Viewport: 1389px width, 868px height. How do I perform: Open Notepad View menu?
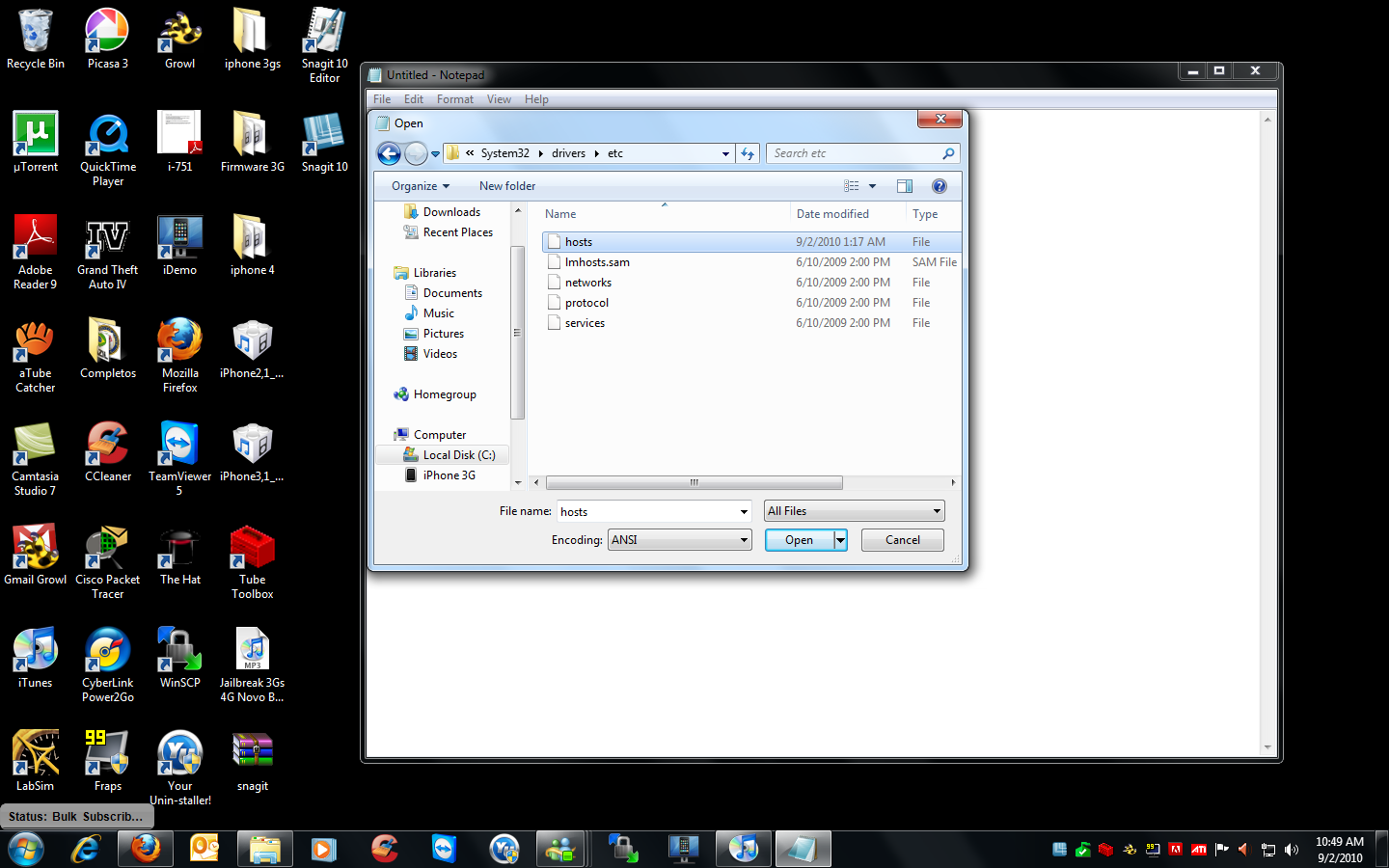click(x=499, y=99)
